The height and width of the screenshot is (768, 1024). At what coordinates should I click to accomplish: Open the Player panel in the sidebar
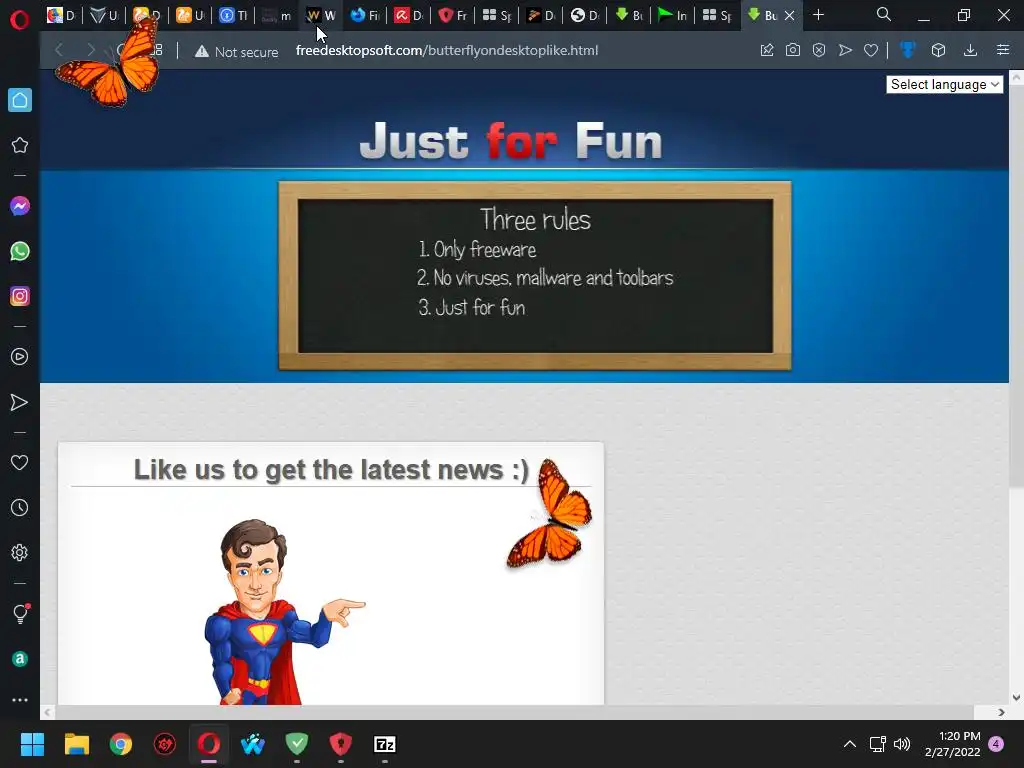click(x=20, y=357)
